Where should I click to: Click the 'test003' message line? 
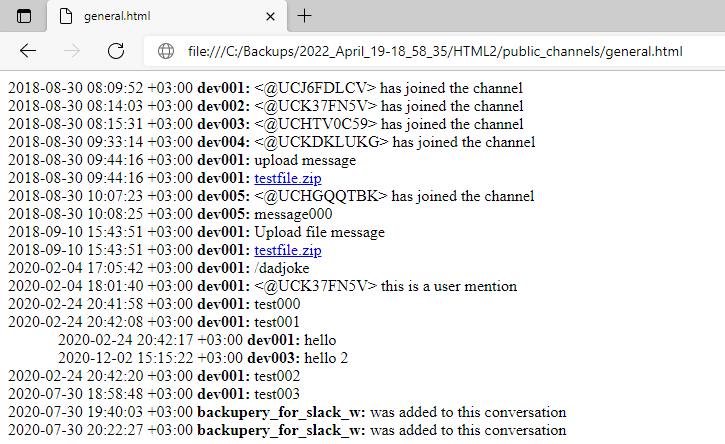tap(154, 394)
